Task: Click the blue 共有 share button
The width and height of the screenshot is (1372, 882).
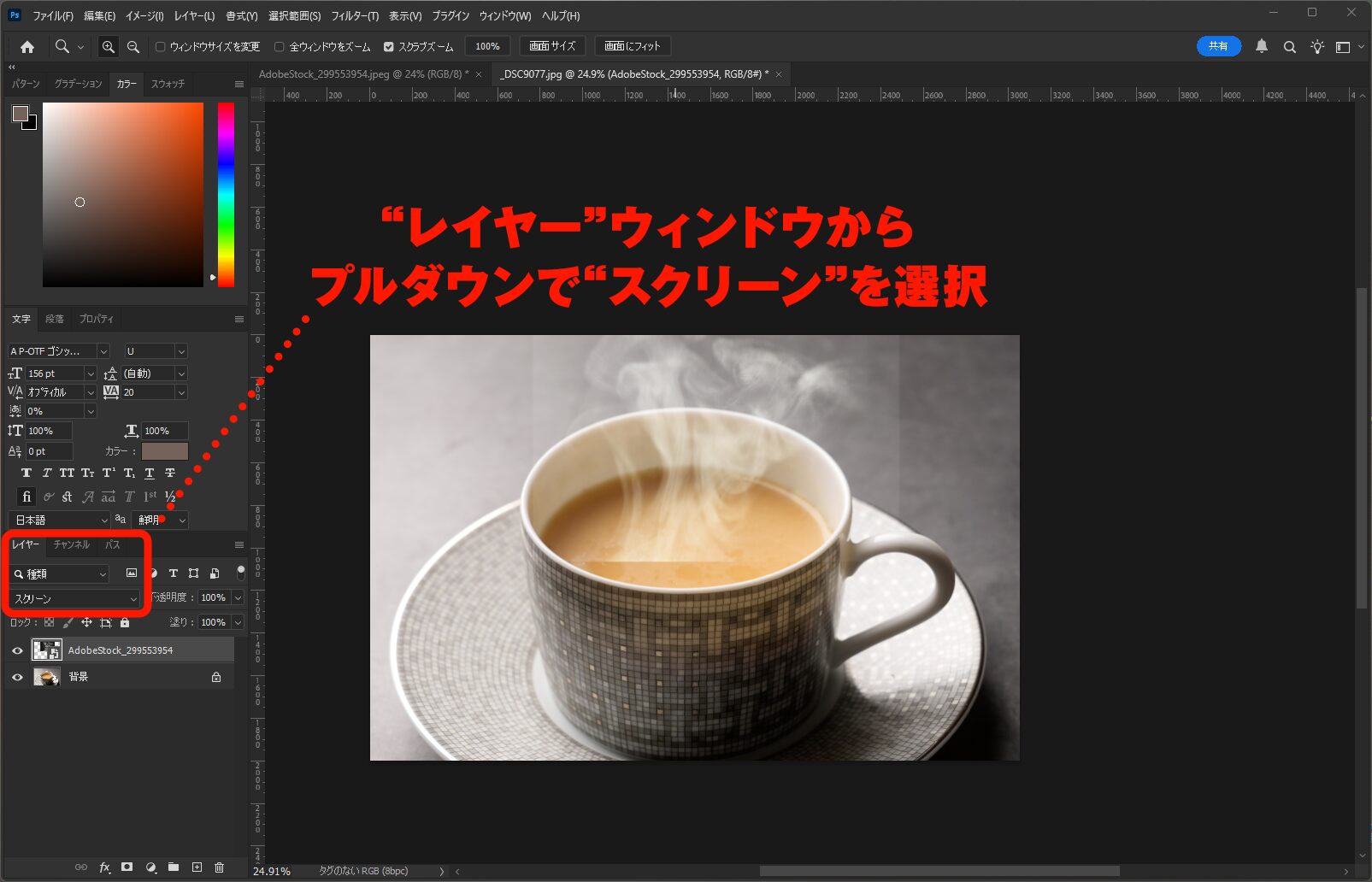Action: coord(1218,46)
